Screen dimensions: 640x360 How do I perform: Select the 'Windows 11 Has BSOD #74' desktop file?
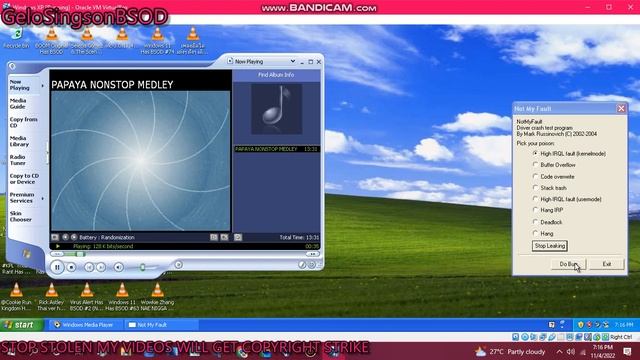pos(157,41)
